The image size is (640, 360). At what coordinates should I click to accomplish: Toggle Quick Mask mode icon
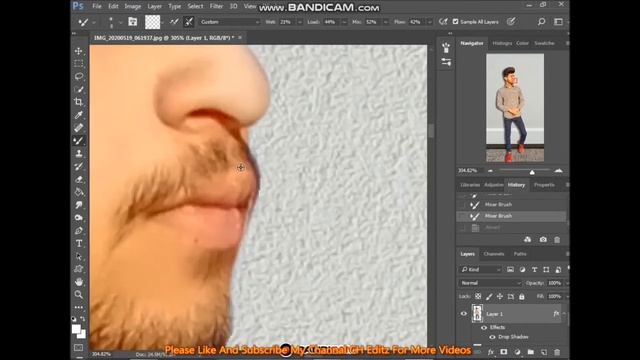pos(79,348)
